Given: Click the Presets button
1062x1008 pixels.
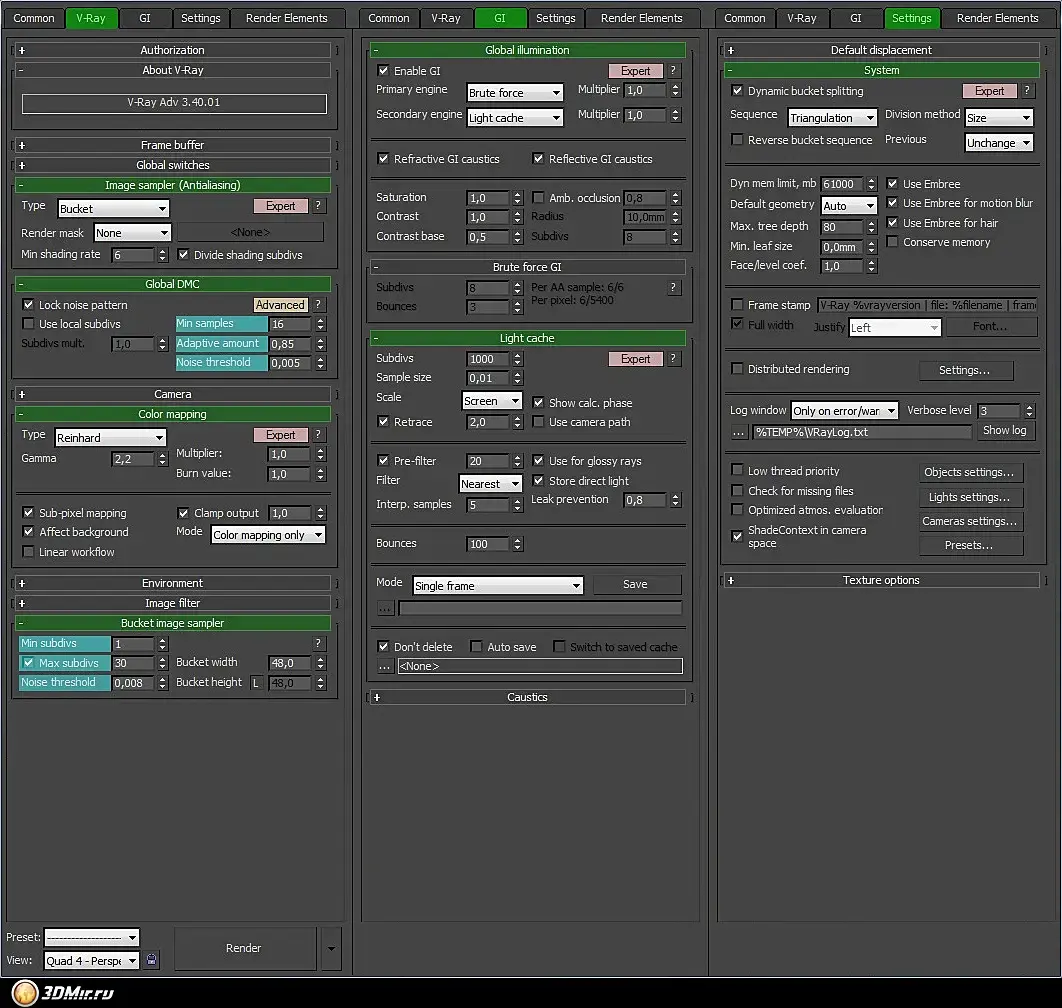Looking at the screenshot, I should click(x=969, y=545).
